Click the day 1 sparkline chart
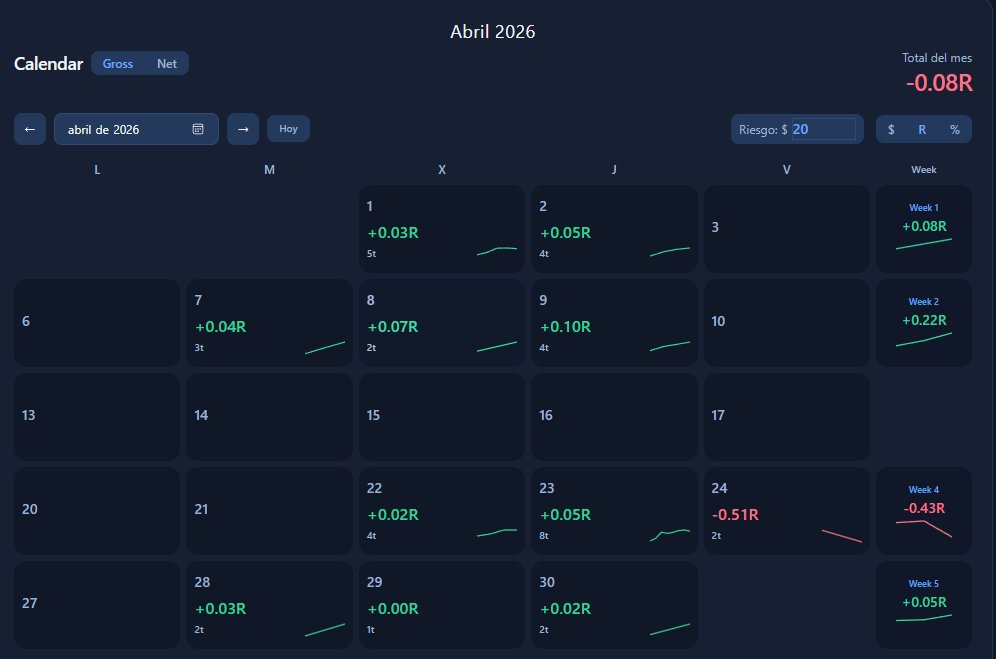The width and height of the screenshot is (996, 659). point(497,251)
